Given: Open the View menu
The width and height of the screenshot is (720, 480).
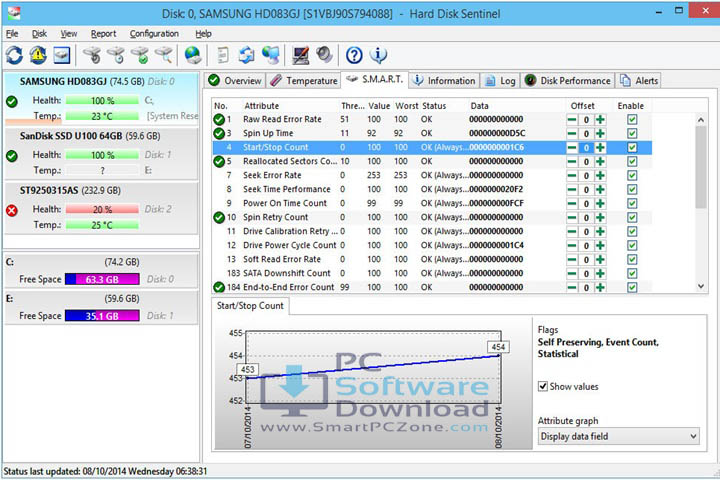Looking at the screenshot, I should click(x=68, y=34).
